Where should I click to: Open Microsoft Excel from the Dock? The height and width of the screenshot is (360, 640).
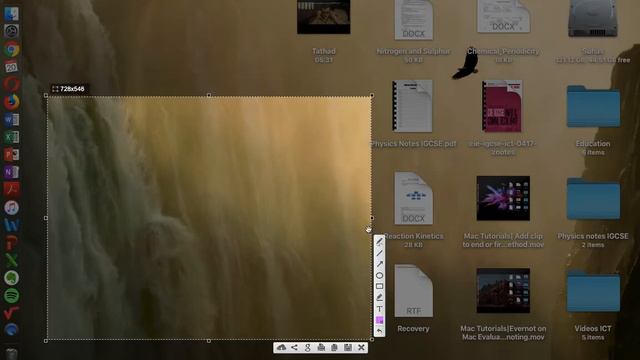point(11,137)
